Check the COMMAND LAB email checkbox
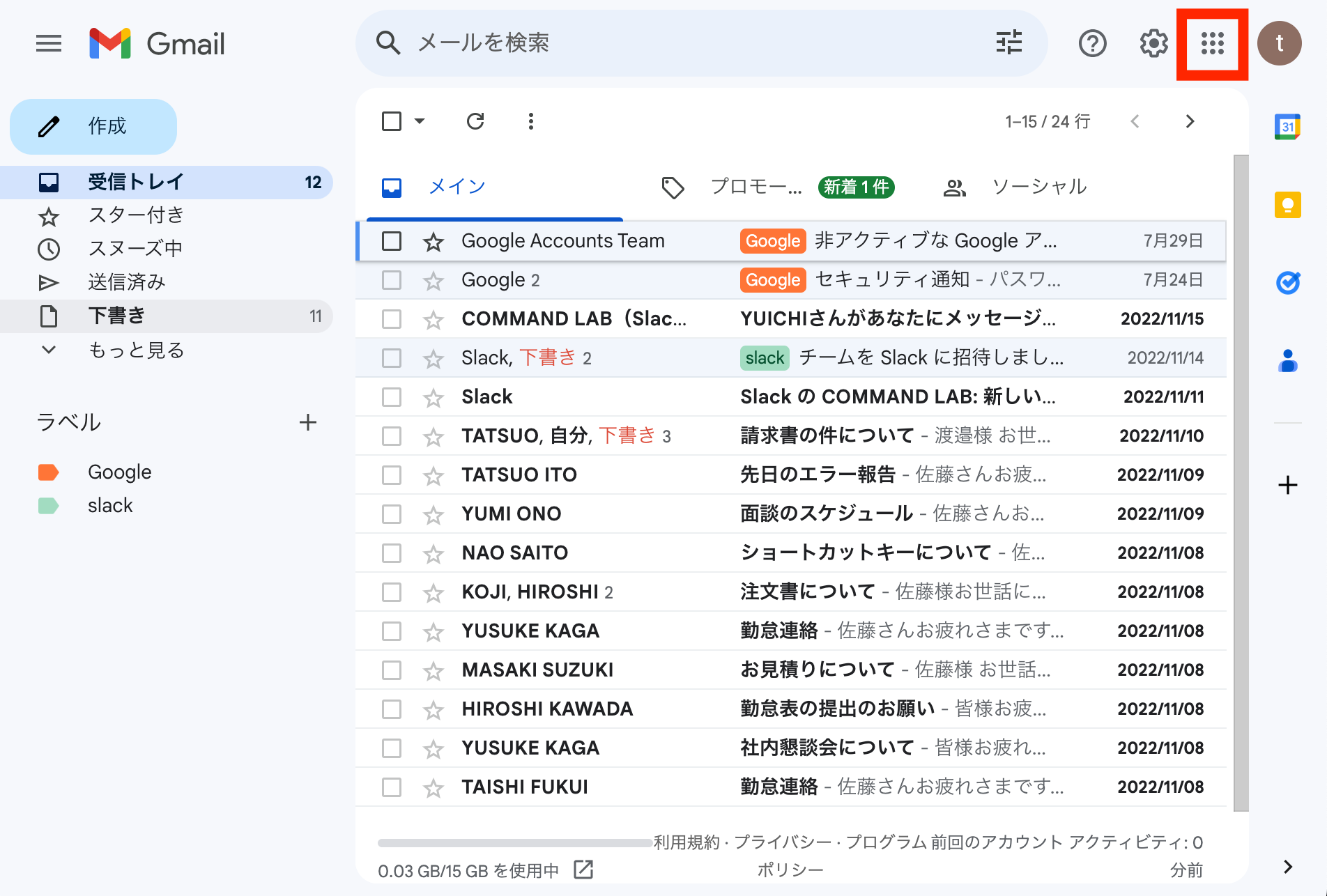This screenshot has width=1327, height=896. [392, 319]
